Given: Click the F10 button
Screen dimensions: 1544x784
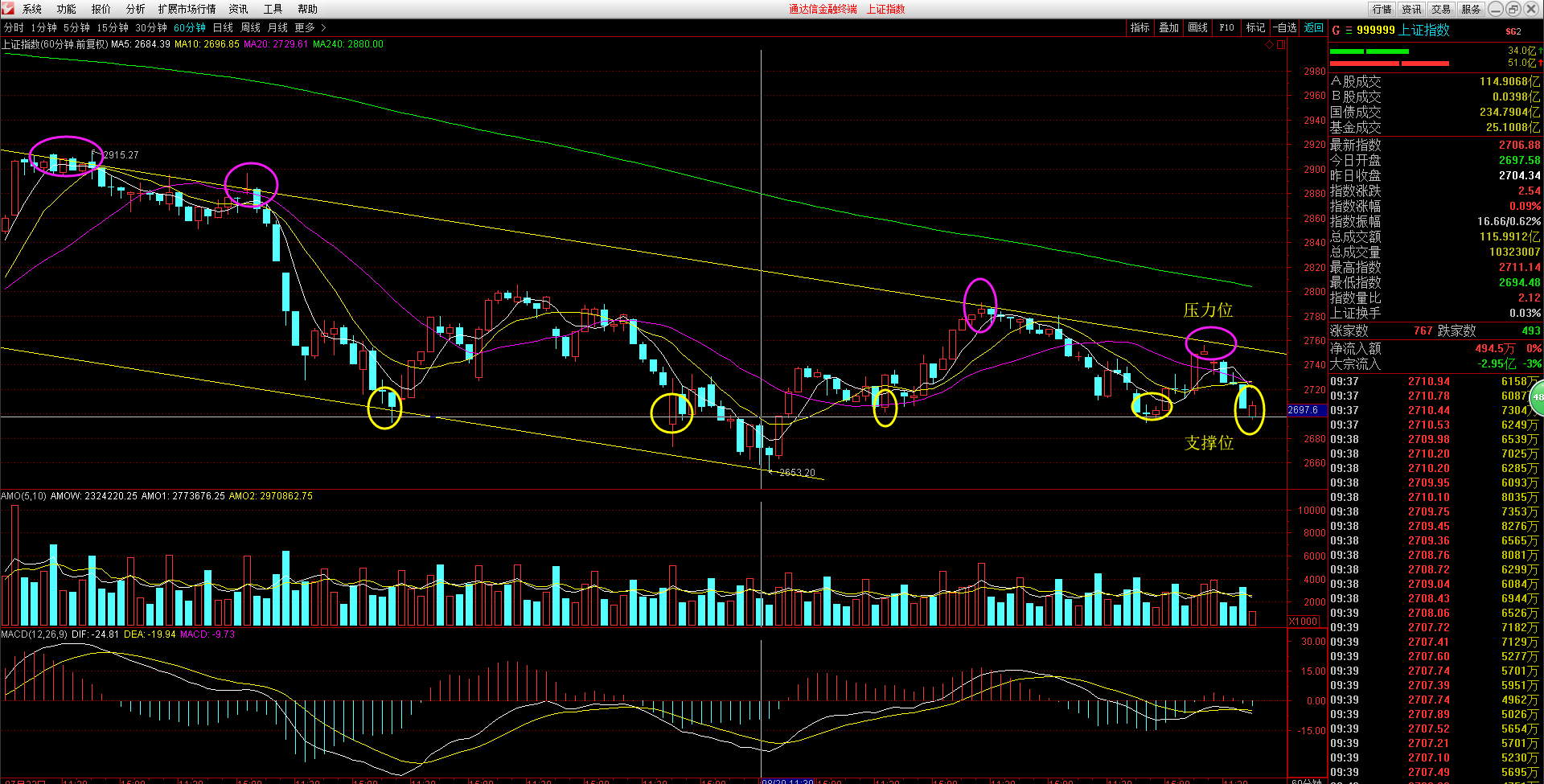Looking at the screenshot, I should [x=1227, y=28].
